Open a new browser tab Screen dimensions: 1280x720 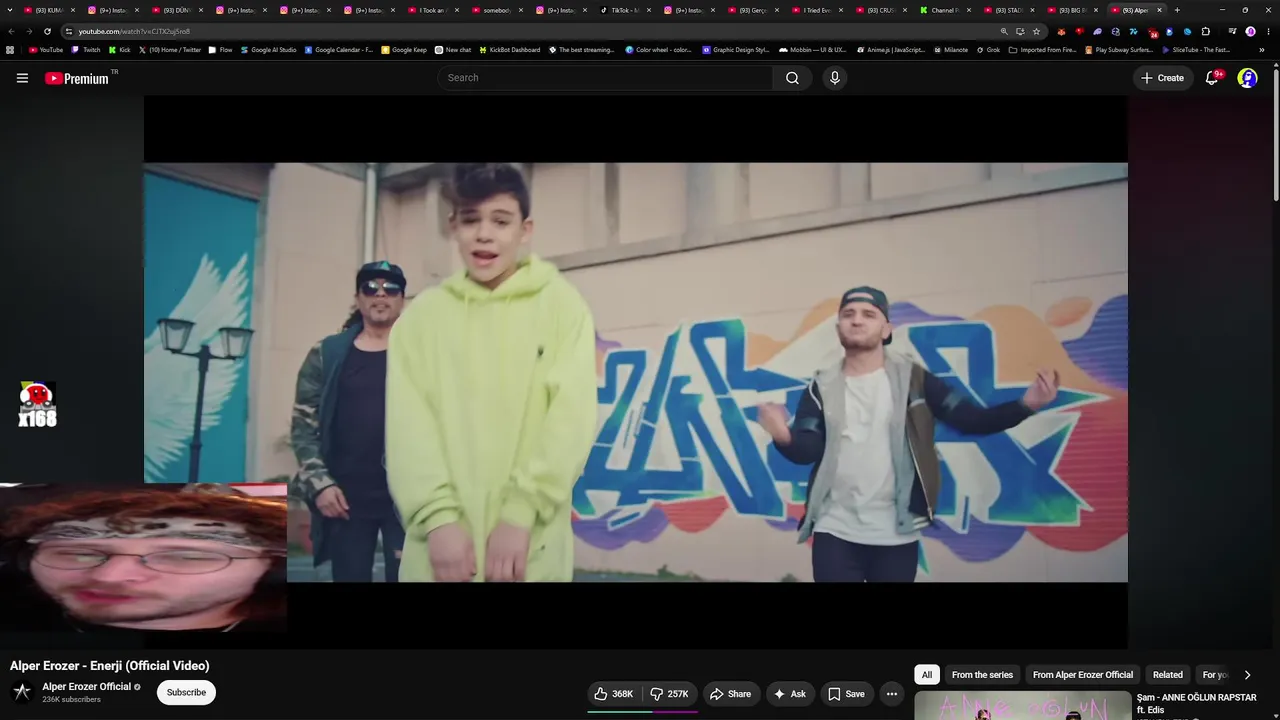1177,10
